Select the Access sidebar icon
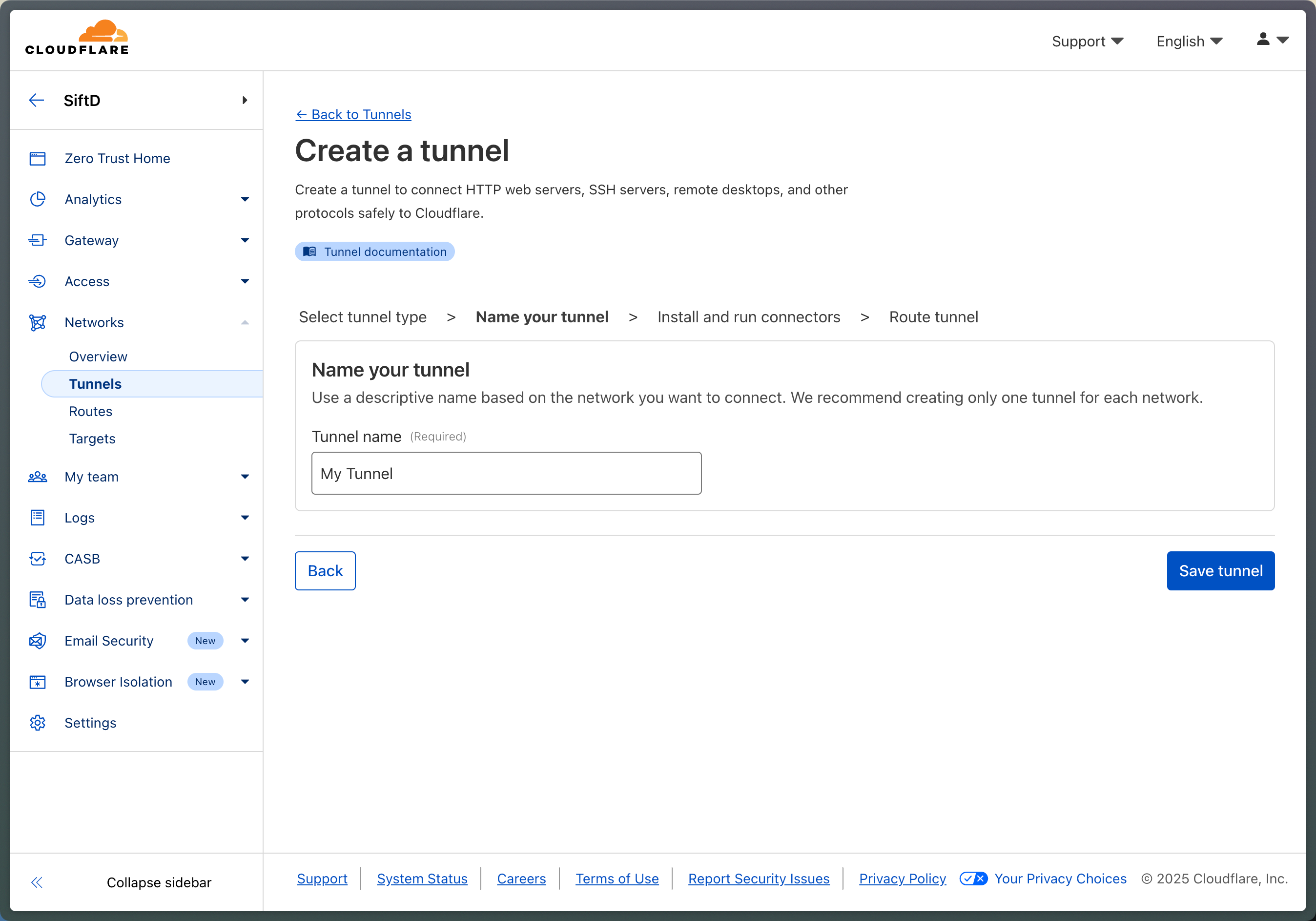The height and width of the screenshot is (921, 1316). pyautogui.click(x=37, y=281)
